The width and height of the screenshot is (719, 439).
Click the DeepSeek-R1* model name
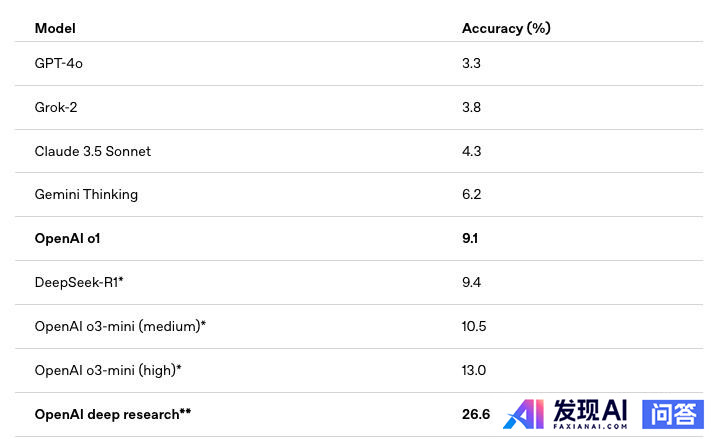(x=79, y=282)
